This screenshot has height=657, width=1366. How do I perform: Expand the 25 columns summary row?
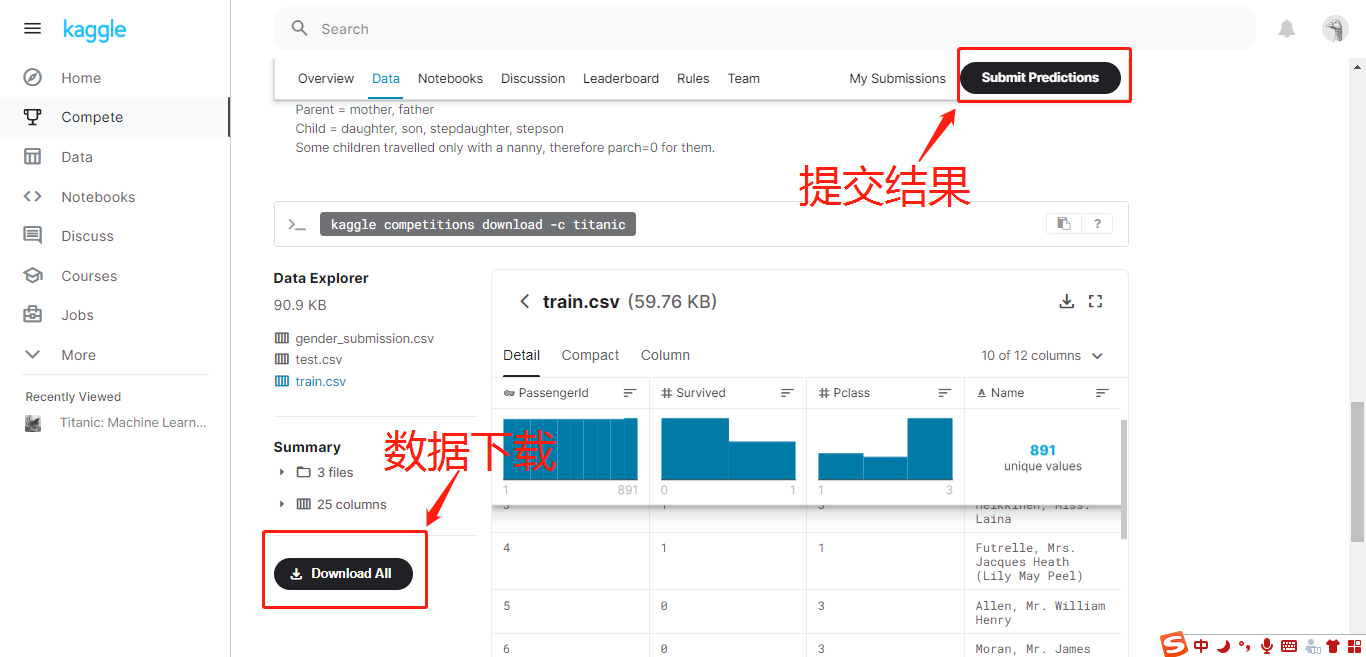(x=332, y=504)
